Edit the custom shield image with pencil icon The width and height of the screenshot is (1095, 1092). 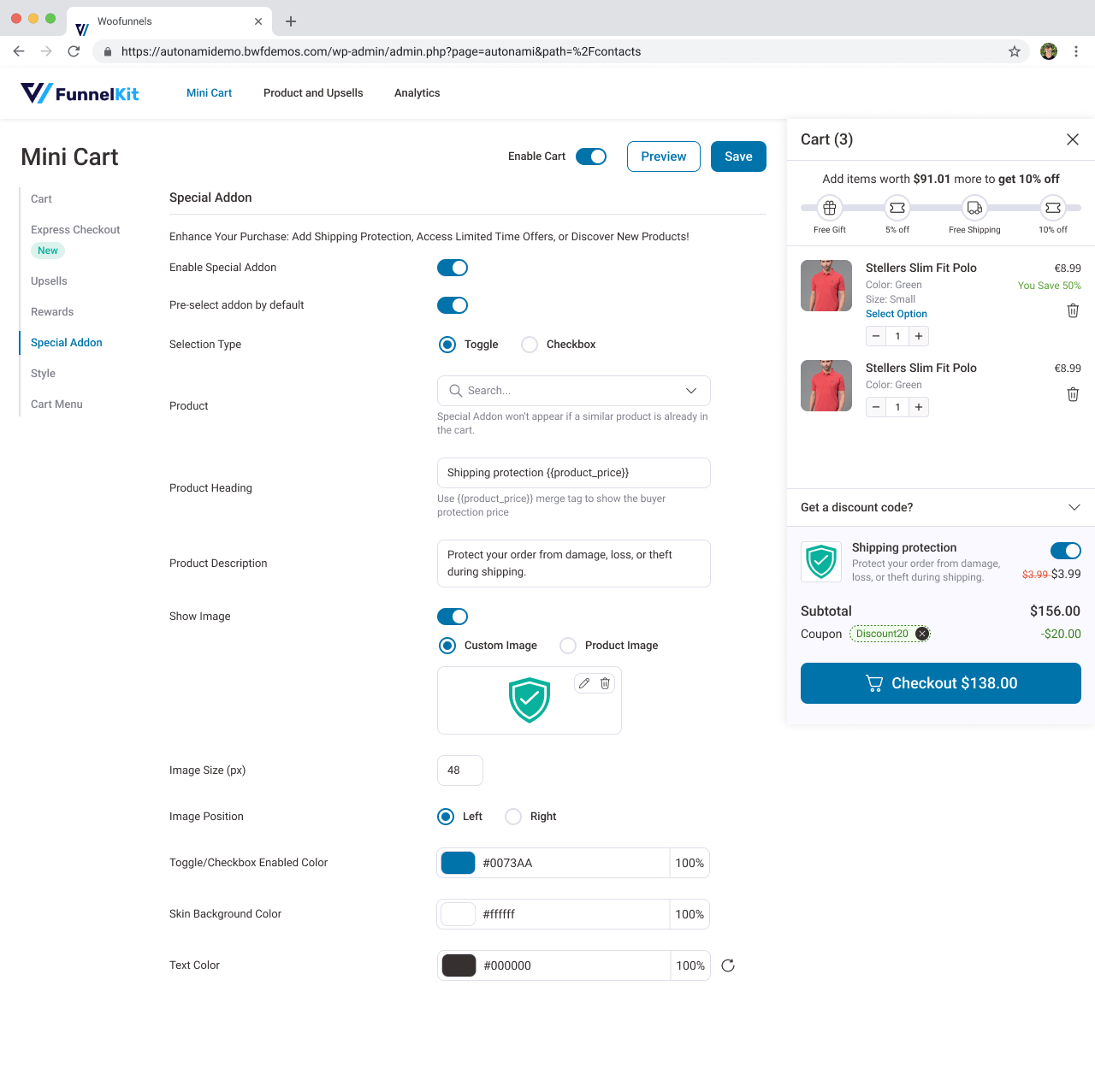tap(584, 683)
